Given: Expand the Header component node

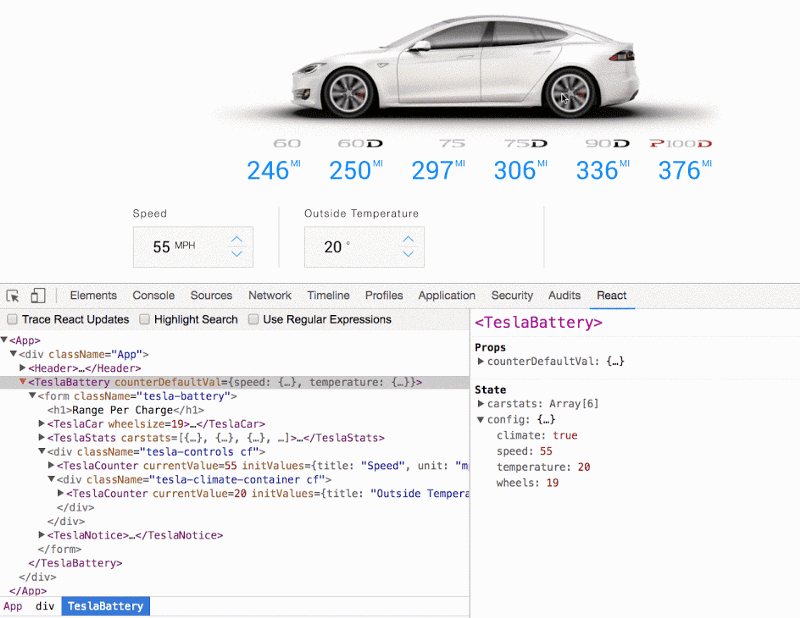Looking at the screenshot, I should pos(23,368).
